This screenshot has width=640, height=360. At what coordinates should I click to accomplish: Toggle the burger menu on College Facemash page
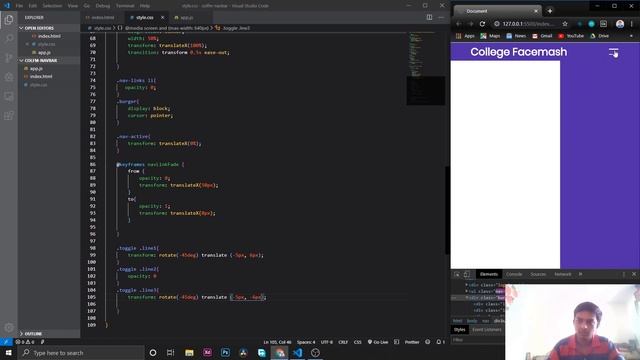613,52
